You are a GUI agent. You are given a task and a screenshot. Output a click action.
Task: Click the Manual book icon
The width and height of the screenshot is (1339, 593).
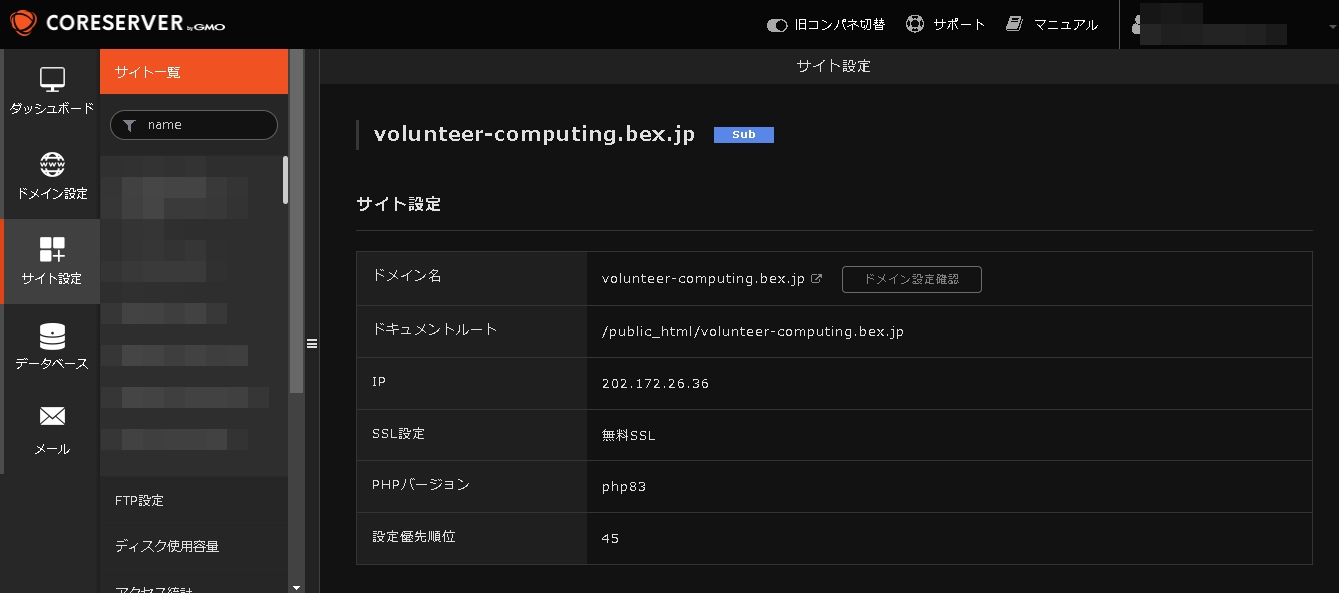coord(1015,24)
